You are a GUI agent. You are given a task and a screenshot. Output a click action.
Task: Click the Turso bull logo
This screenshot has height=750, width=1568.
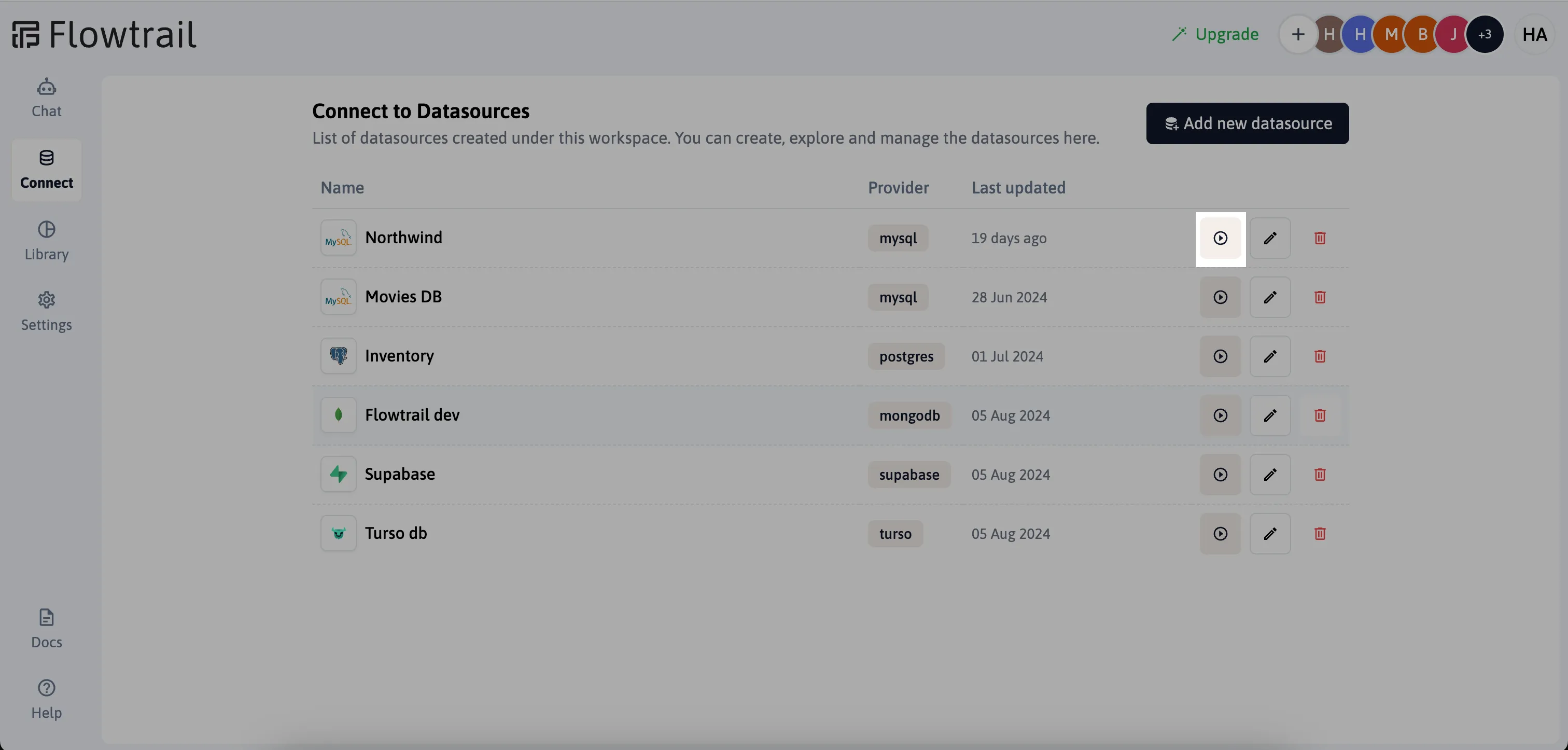pyautogui.click(x=339, y=533)
